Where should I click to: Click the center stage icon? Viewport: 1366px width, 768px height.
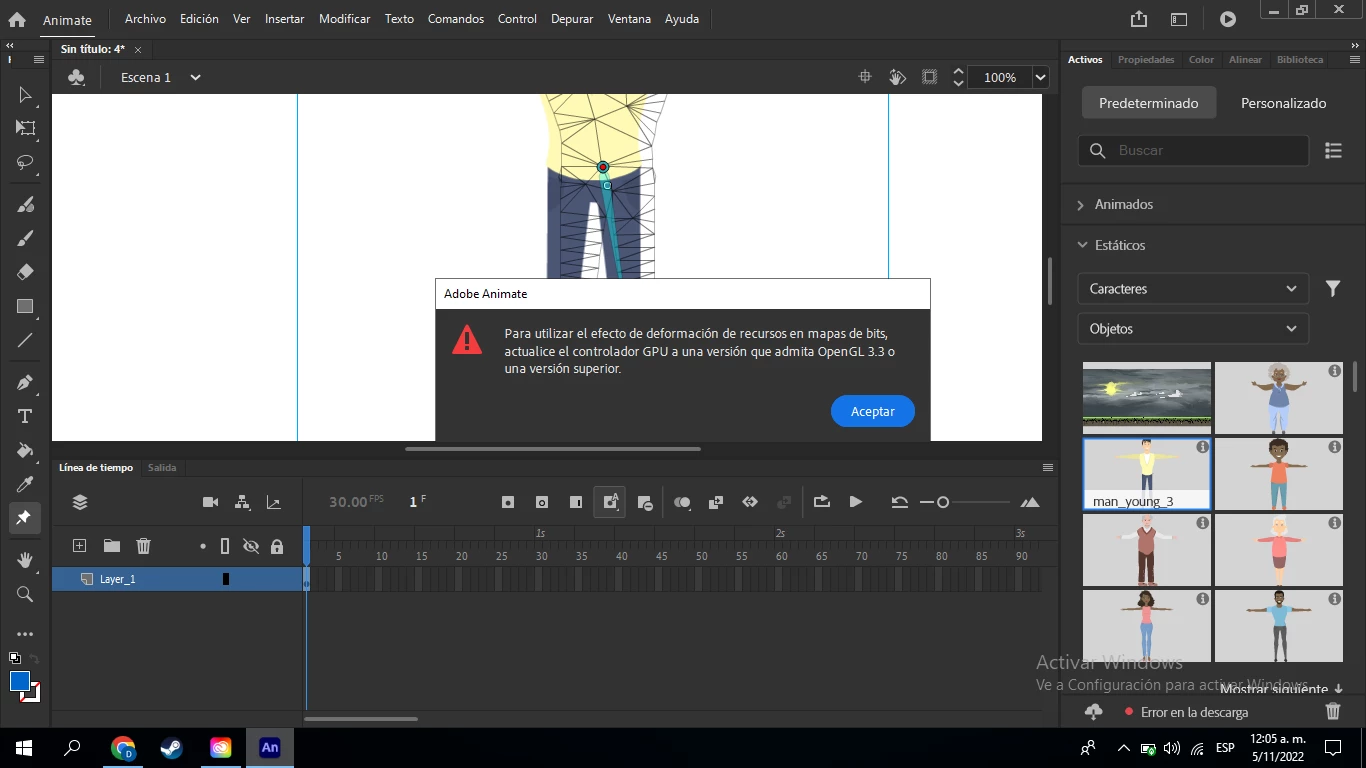click(x=866, y=77)
